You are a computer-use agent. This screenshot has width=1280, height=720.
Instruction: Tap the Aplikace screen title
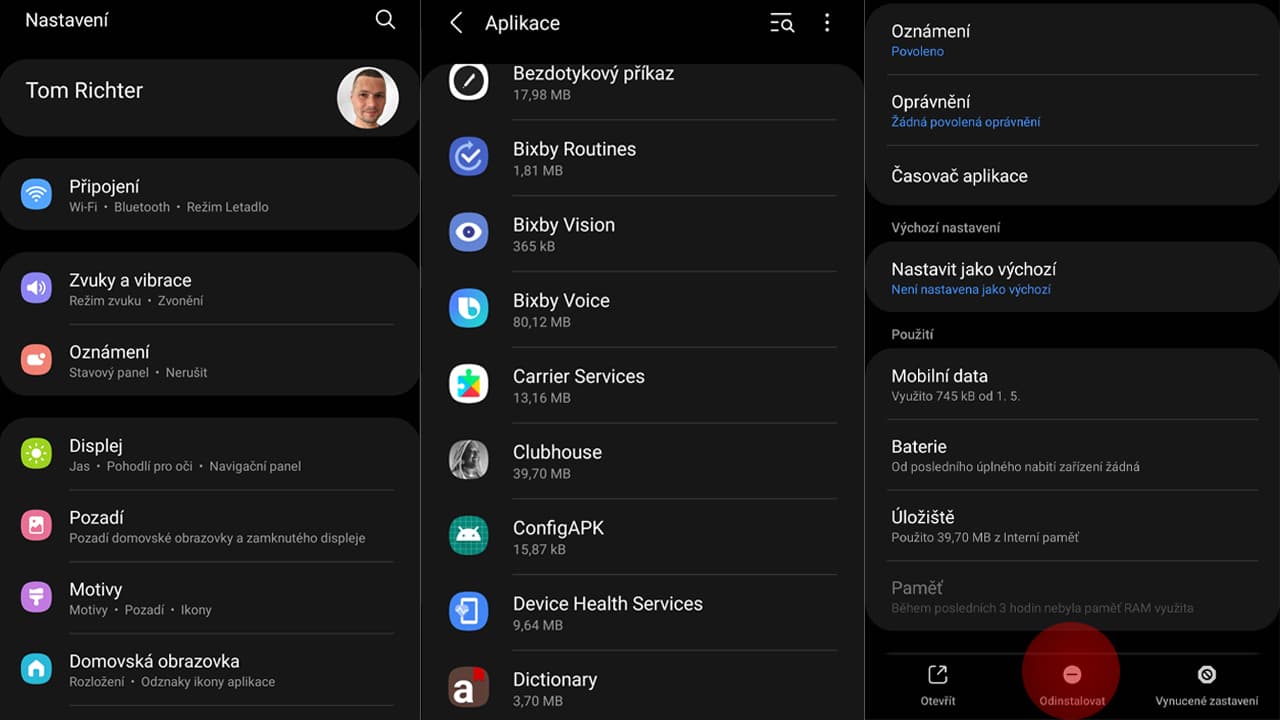(522, 23)
